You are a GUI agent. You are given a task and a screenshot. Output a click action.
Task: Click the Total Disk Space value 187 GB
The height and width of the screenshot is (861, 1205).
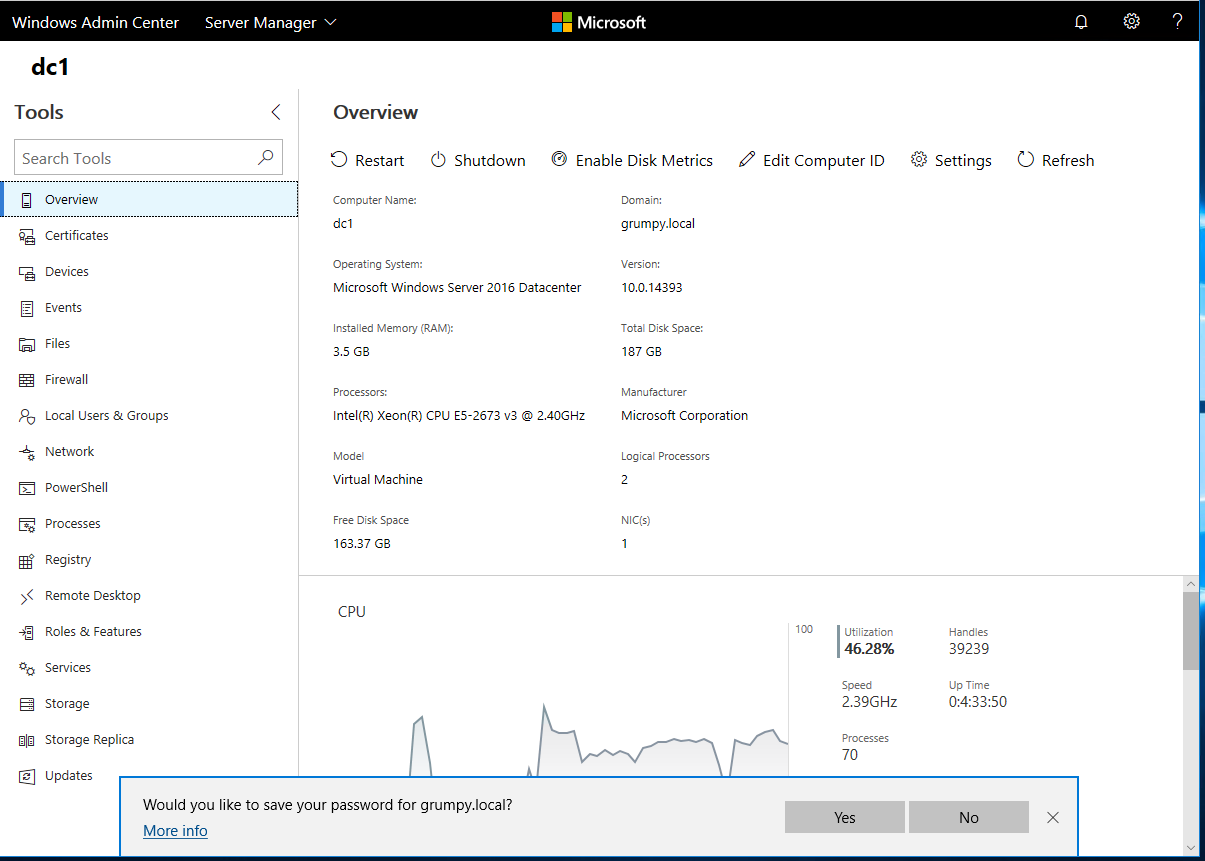point(641,352)
